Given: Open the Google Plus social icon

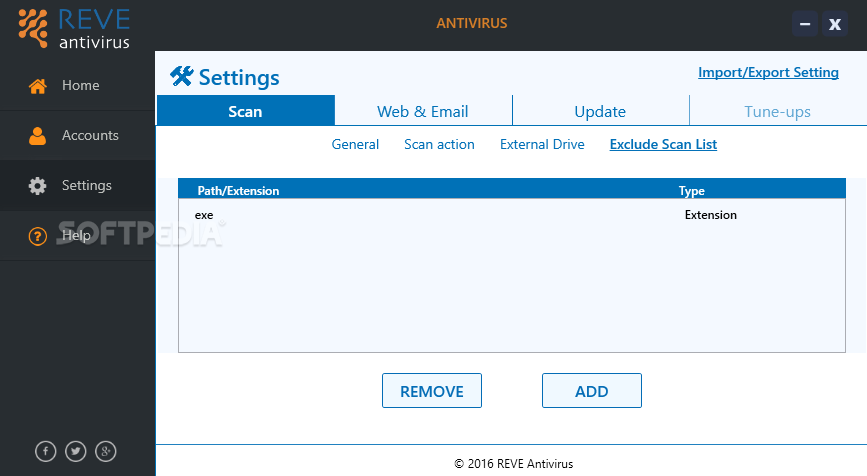Looking at the screenshot, I should click(106, 451).
